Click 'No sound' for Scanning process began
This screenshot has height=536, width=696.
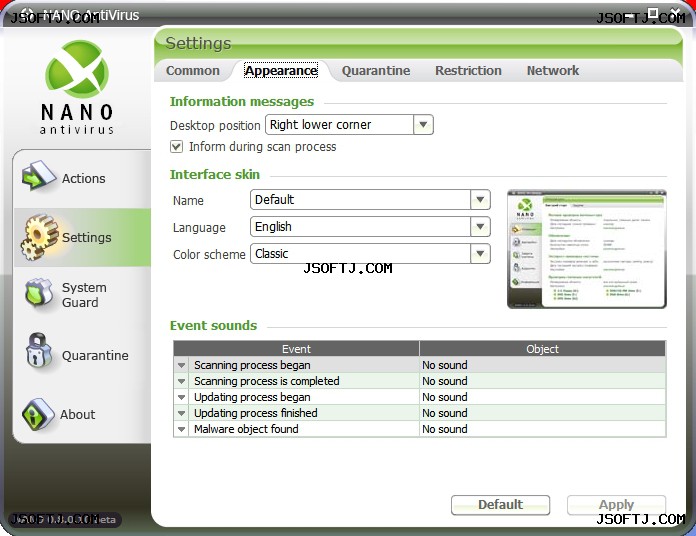click(445, 365)
